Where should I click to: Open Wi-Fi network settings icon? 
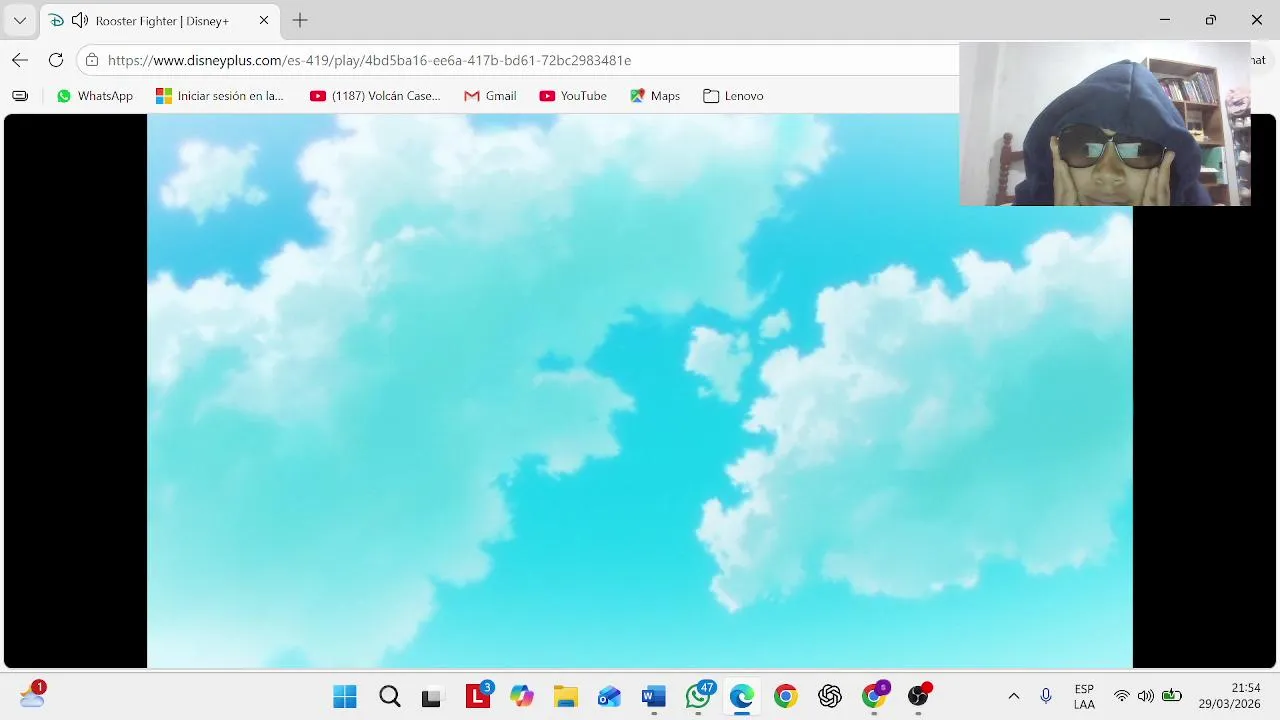(1122, 696)
